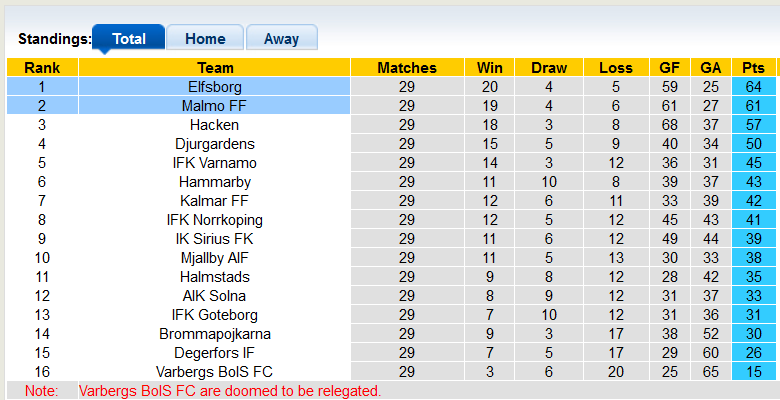The image size is (780, 400).
Task: Open IFK Varnamo team entry
Action: tap(214, 163)
